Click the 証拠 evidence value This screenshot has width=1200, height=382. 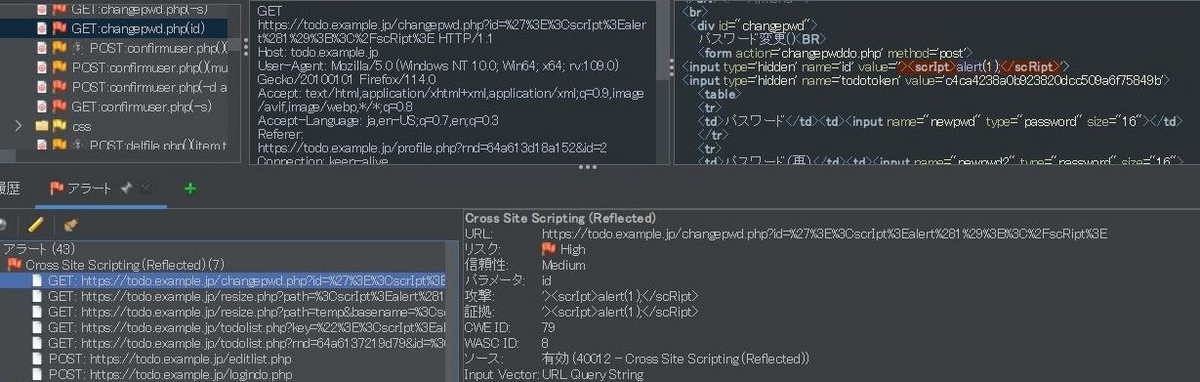[620, 312]
